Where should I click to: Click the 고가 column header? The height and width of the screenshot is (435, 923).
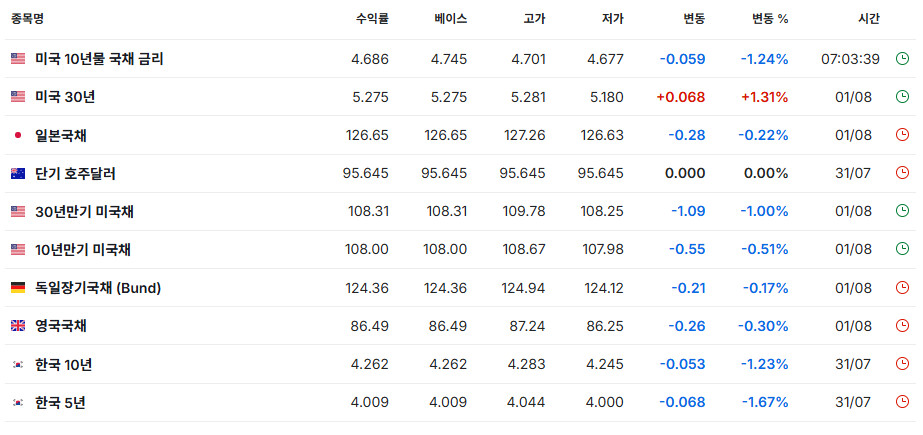tap(534, 19)
